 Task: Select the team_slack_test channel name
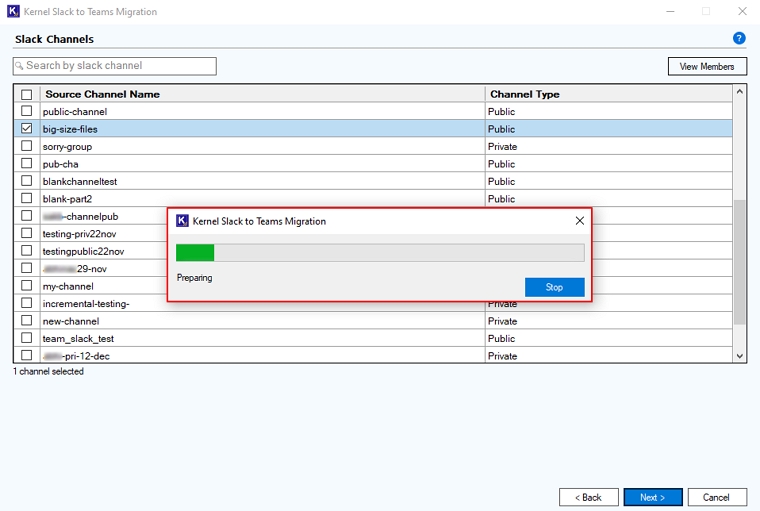point(78,338)
